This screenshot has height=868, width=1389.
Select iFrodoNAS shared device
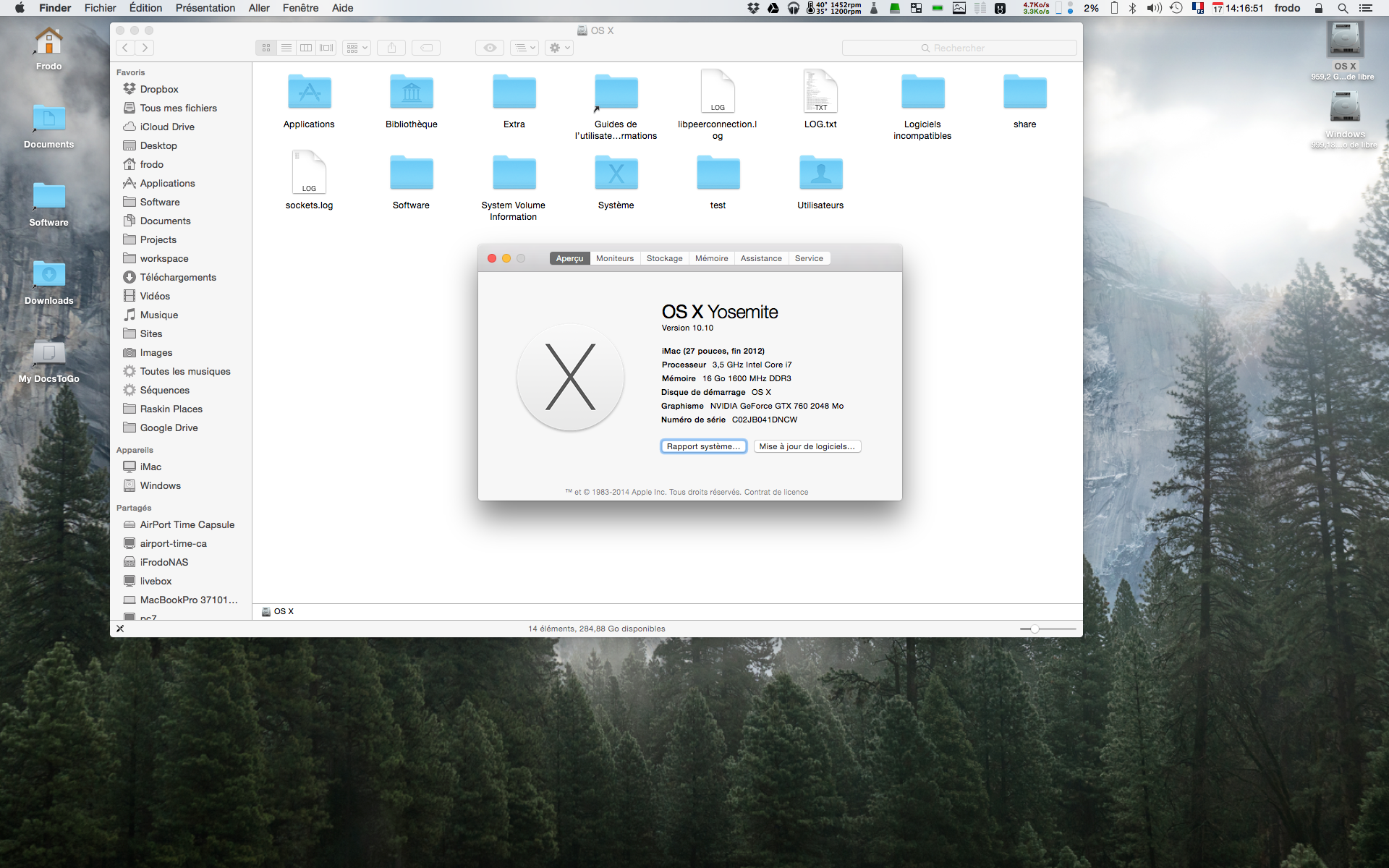(164, 562)
